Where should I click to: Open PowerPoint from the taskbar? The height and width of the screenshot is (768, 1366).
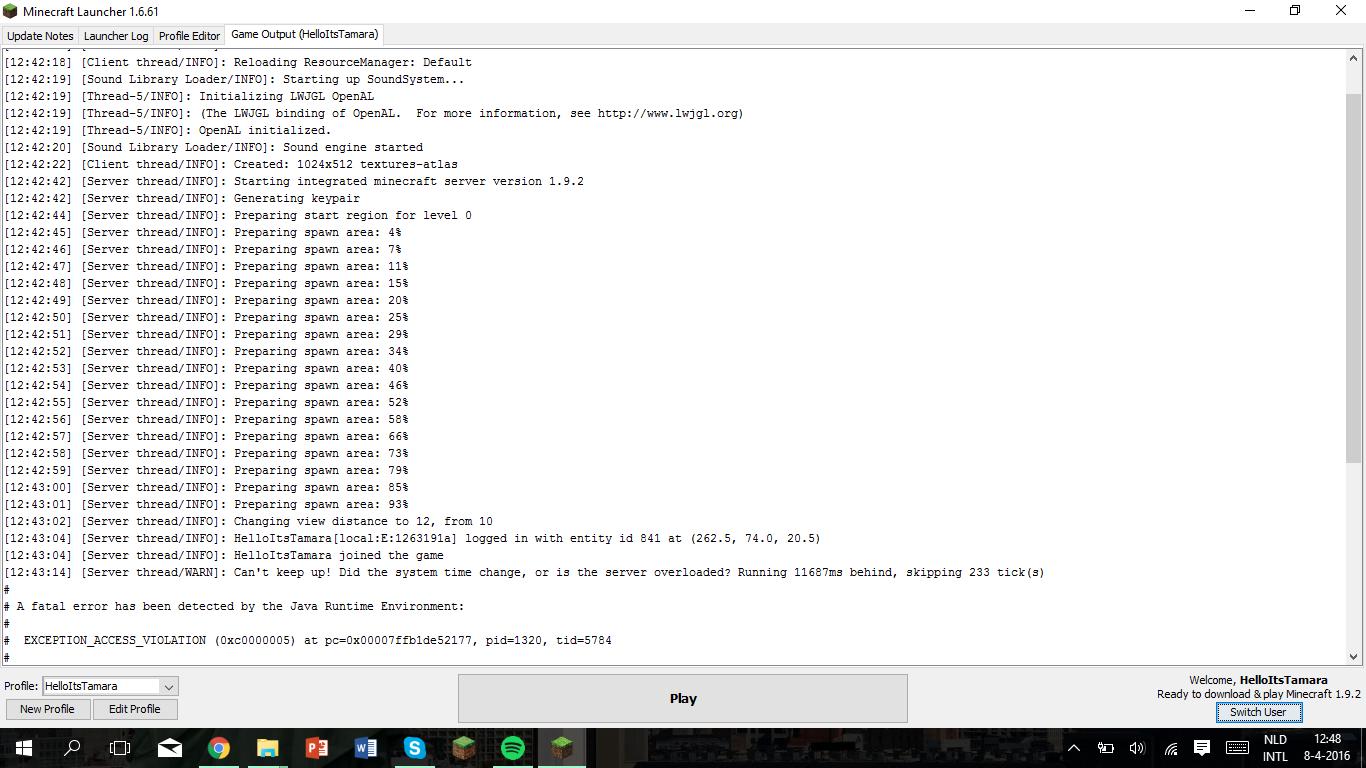(x=317, y=747)
